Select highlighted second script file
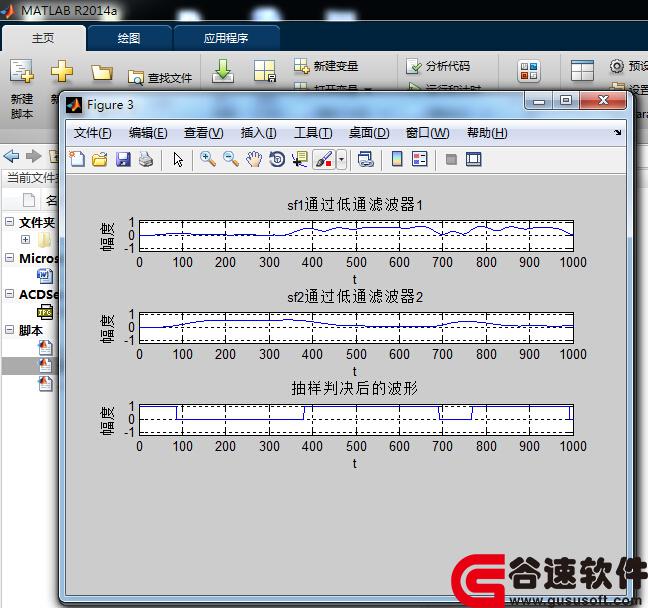The height and width of the screenshot is (608, 648). coord(45,365)
